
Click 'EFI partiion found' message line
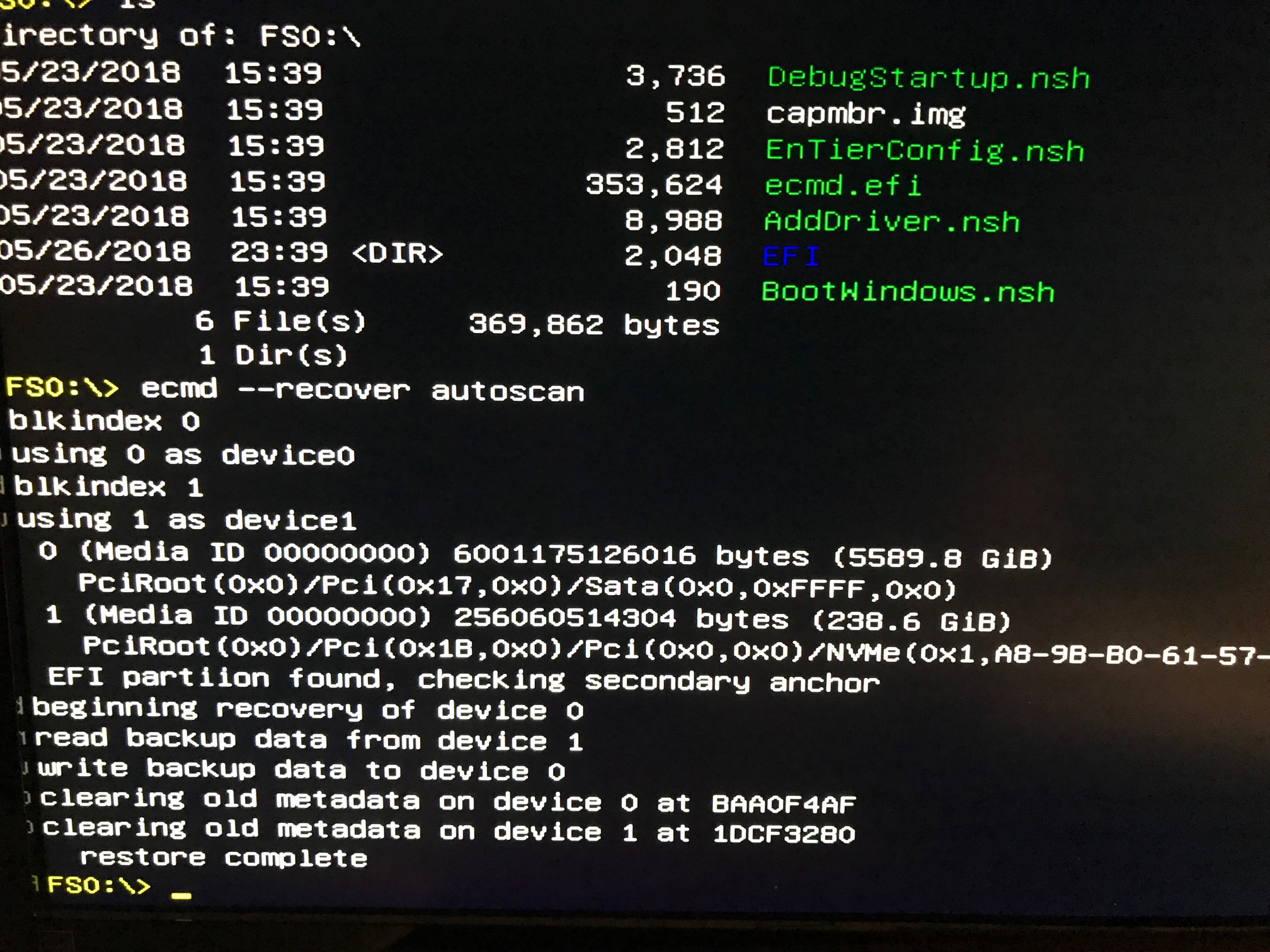(463, 681)
